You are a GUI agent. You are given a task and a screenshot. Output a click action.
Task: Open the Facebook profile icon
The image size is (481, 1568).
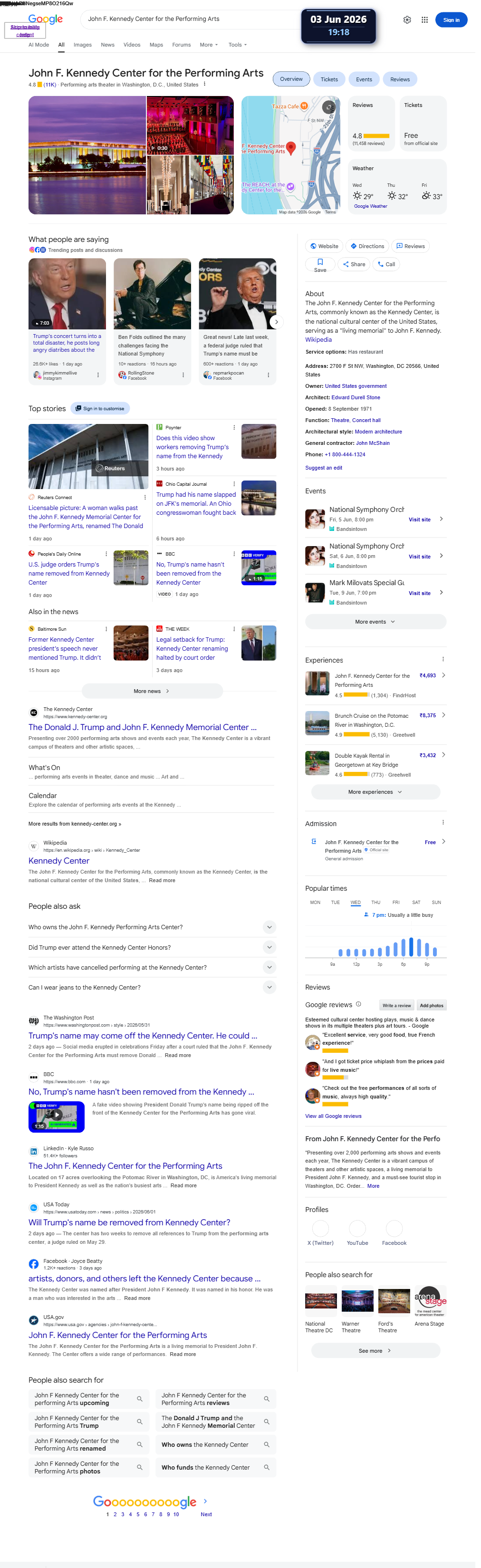(394, 1228)
